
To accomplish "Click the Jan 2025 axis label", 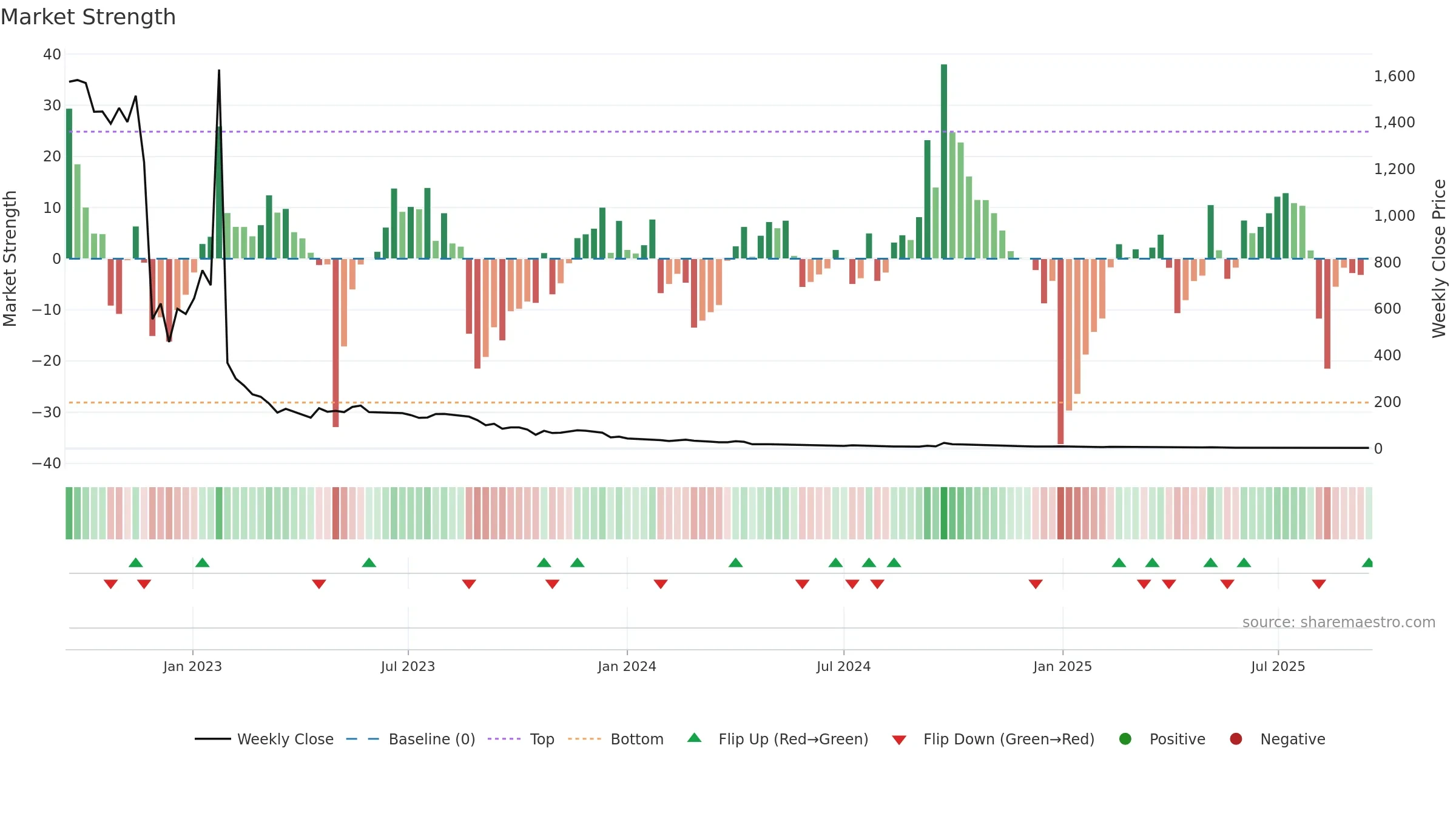I will point(1062,666).
